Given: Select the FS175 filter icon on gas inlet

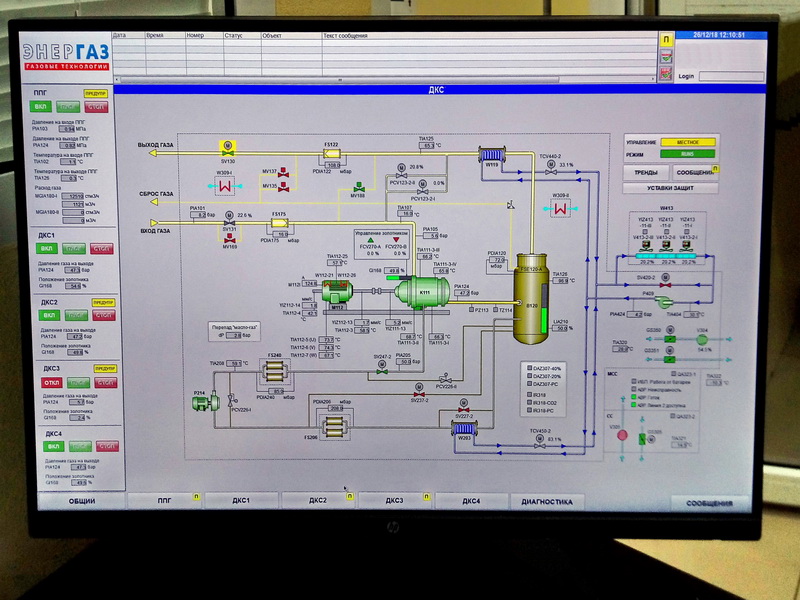Looking at the screenshot, I should point(279,227).
